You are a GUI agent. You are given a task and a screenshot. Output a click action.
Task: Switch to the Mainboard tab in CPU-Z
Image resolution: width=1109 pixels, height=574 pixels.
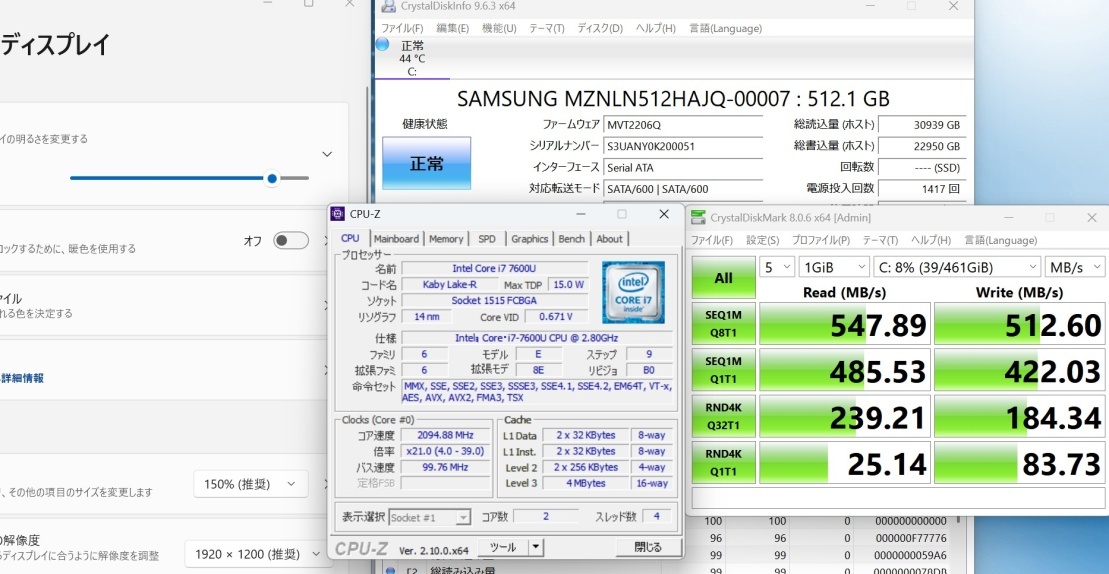click(x=396, y=239)
